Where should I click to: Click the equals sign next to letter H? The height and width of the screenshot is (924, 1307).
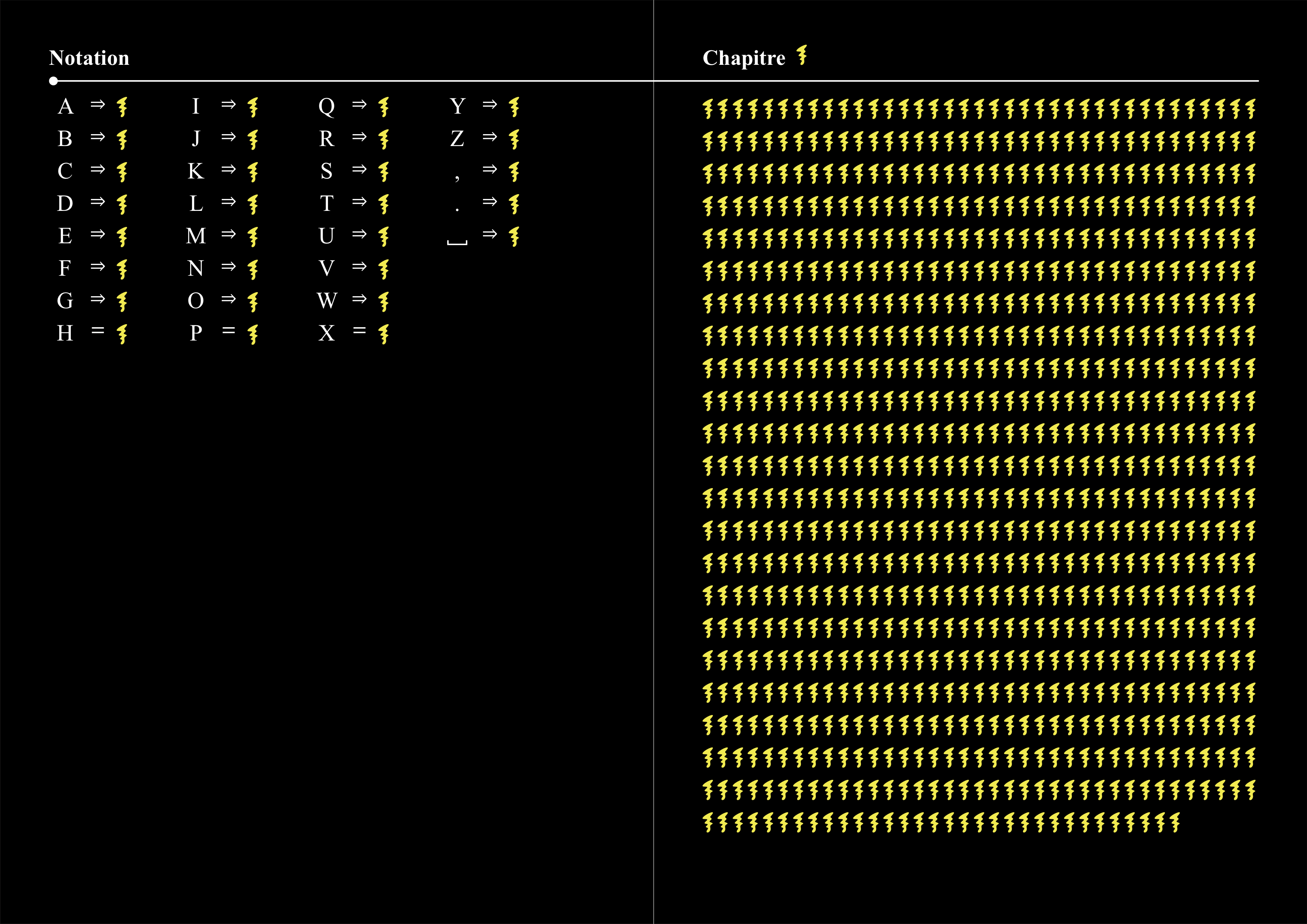pyautogui.click(x=98, y=330)
